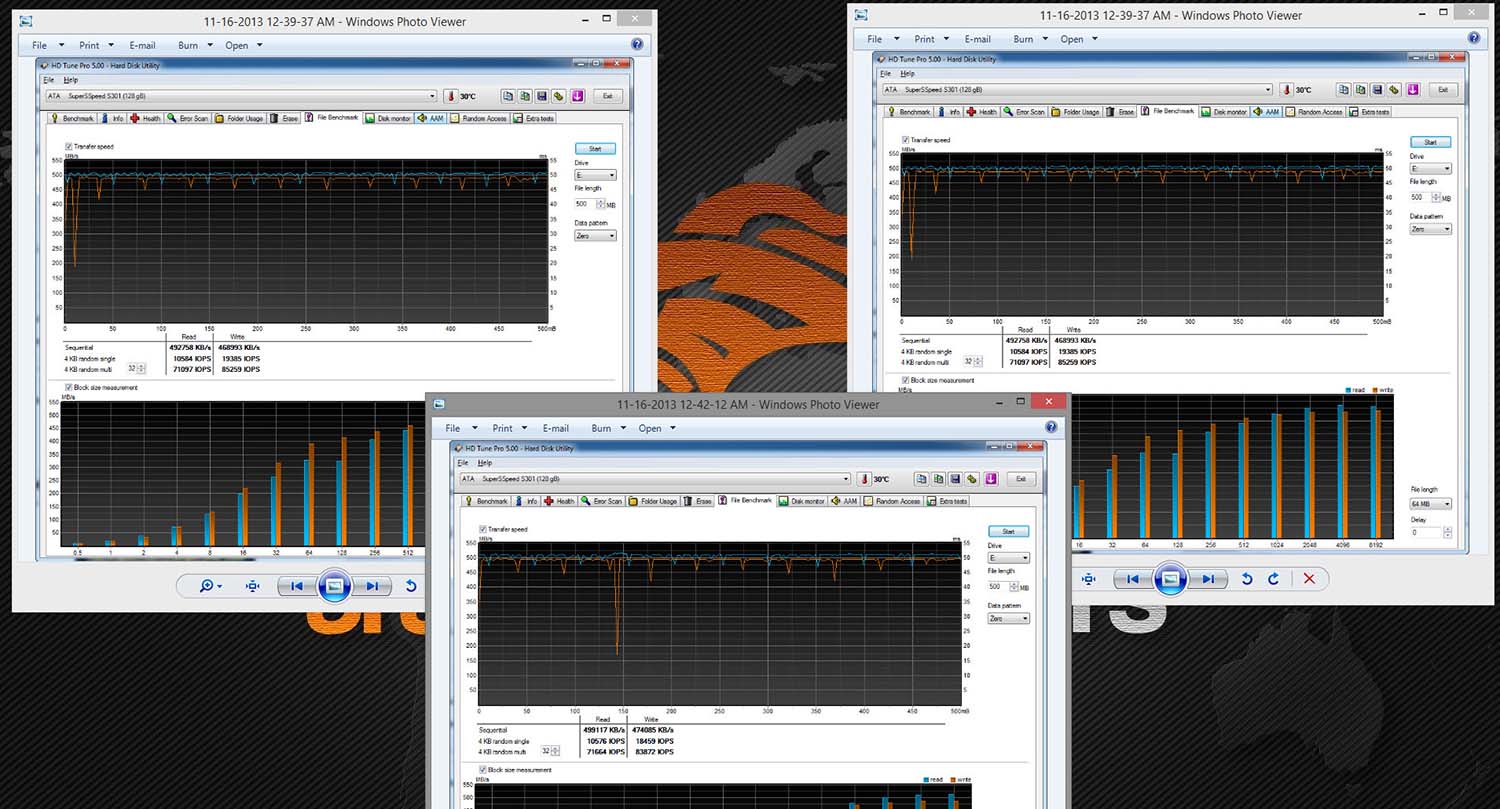This screenshot has height=809, width=1500.
Task: Switch to the Health tab in center HD Tune
Action: (560, 501)
